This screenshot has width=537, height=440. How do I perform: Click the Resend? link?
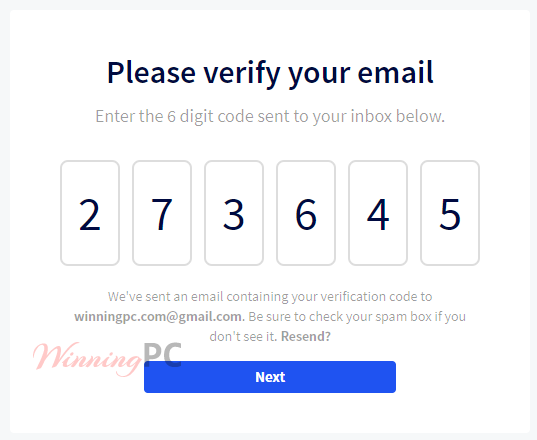(x=306, y=337)
